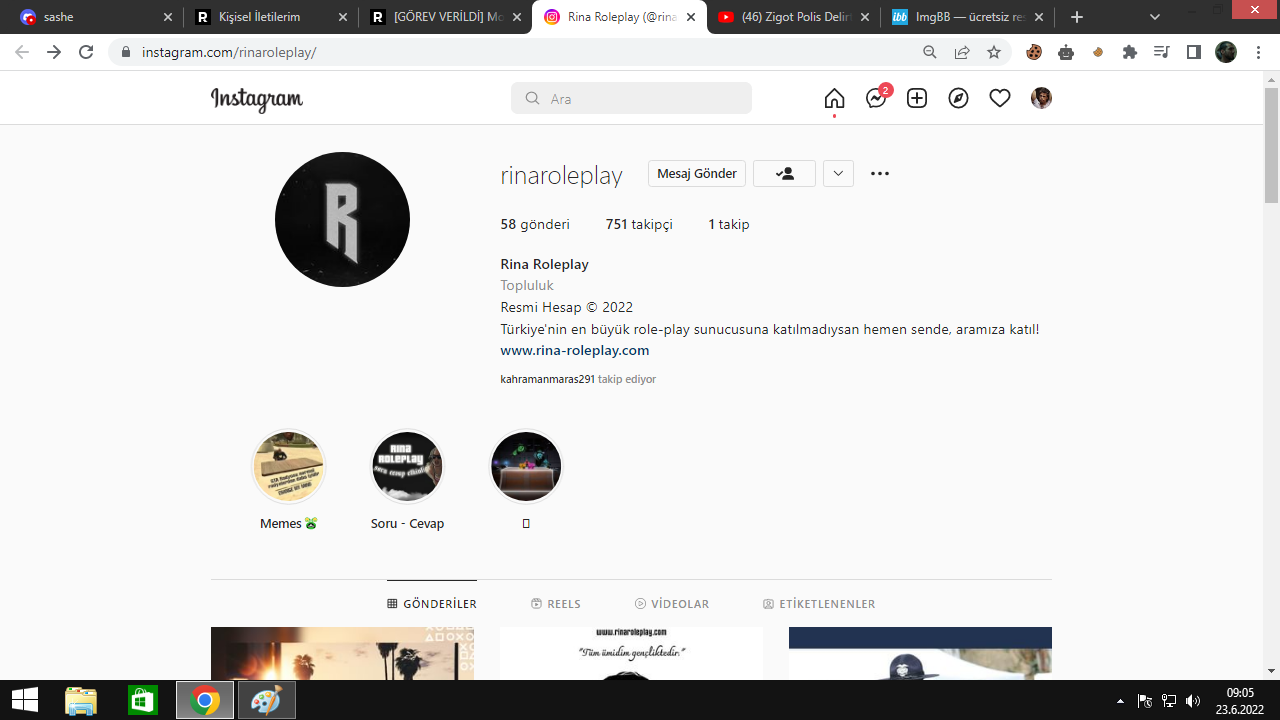Launch File Explorer from taskbar

pyautogui.click(x=81, y=700)
